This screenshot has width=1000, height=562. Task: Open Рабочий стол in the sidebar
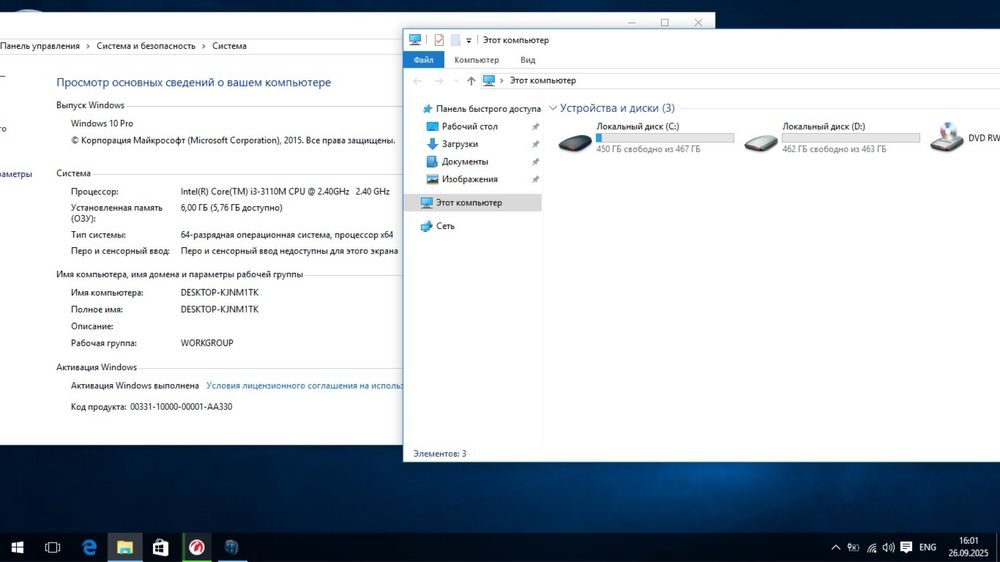click(x=469, y=126)
